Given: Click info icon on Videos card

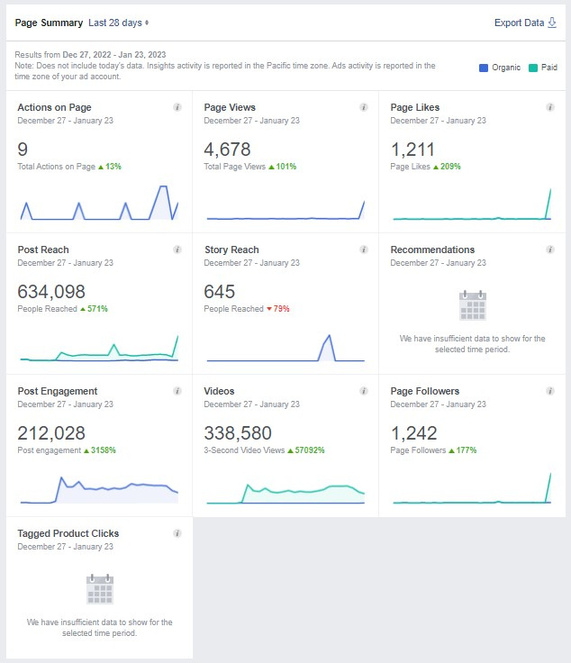Looking at the screenshot, I should pos(363,391).
